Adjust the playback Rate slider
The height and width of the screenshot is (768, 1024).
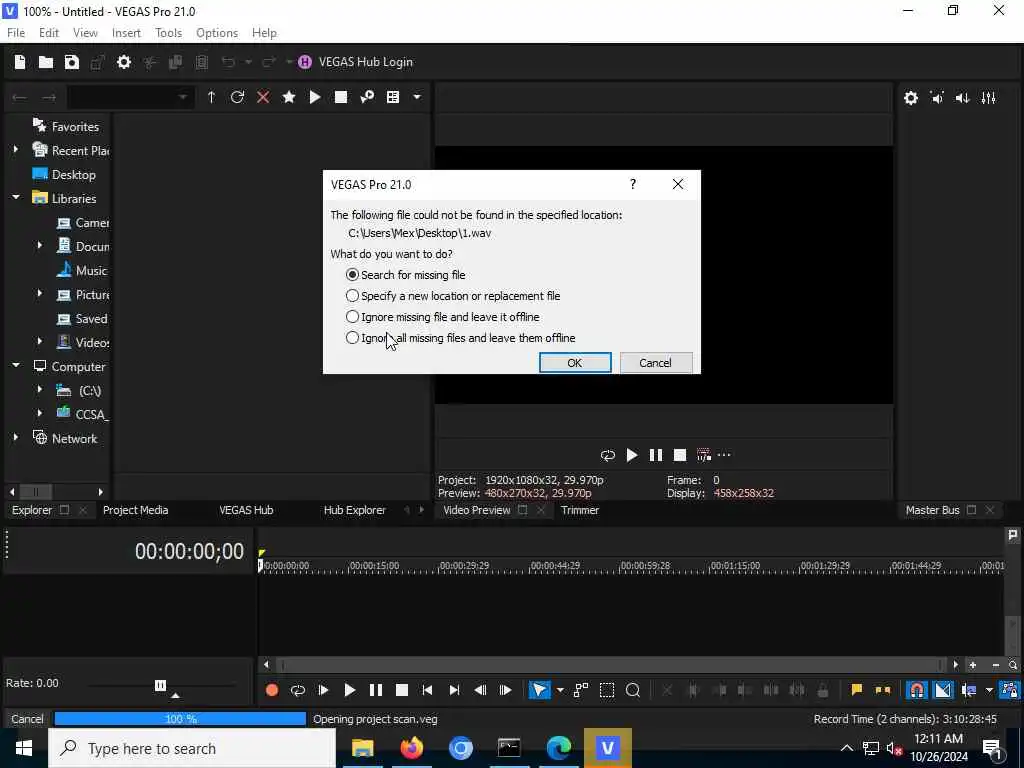[161, 685]
